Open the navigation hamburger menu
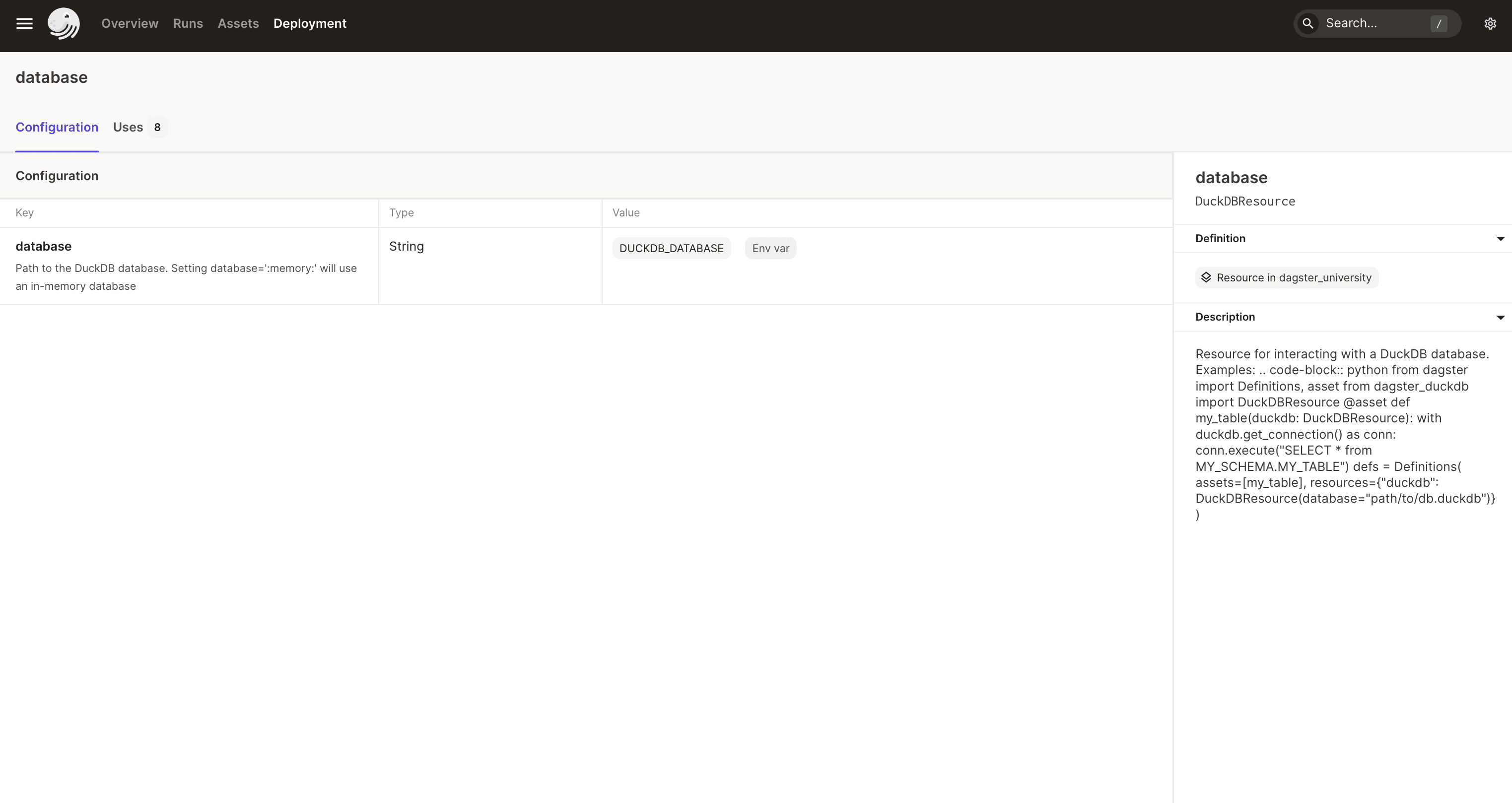1512x803 pixels. 25,23
